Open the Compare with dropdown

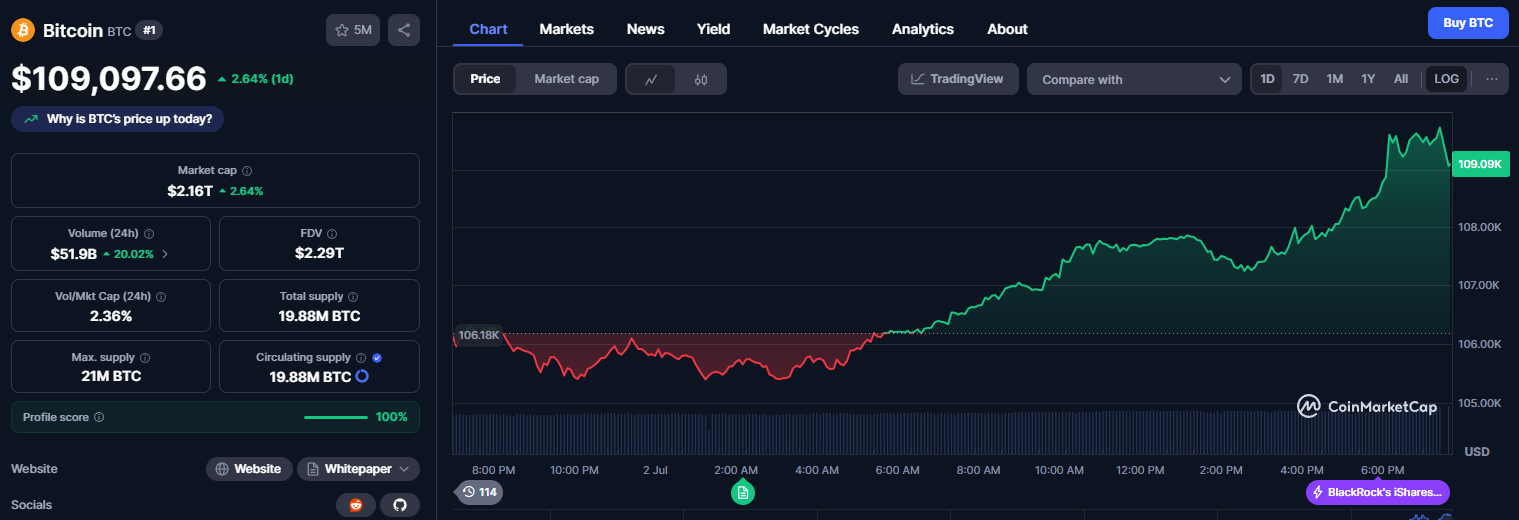[1135, 79]
